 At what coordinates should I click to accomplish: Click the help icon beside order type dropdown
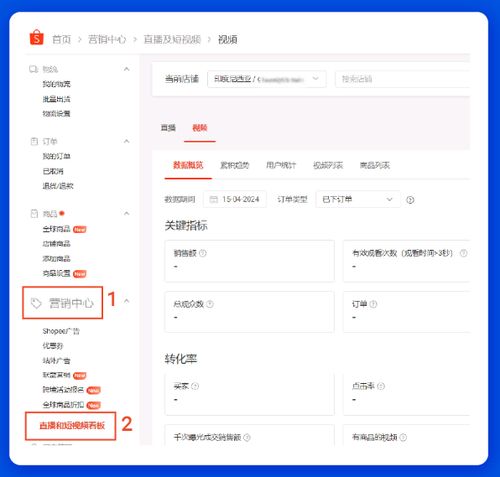coord(410,200)
